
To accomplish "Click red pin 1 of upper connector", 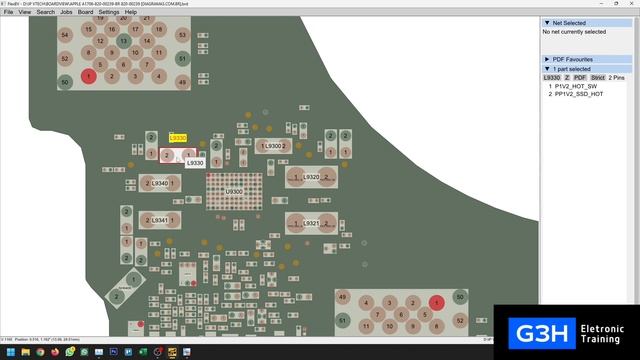I will click(89, 76).
